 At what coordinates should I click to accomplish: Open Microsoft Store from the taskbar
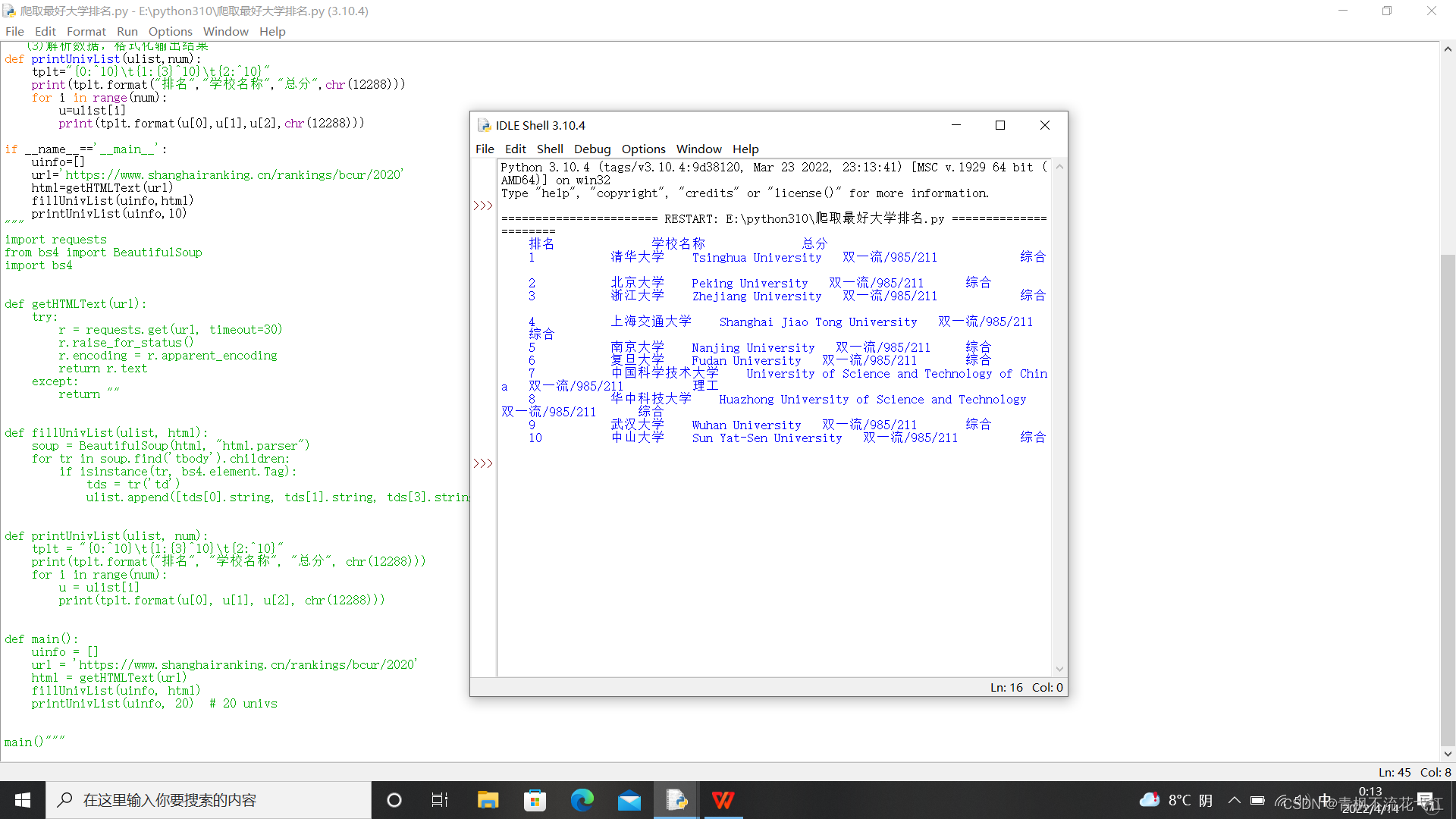(x=535, y=800)
